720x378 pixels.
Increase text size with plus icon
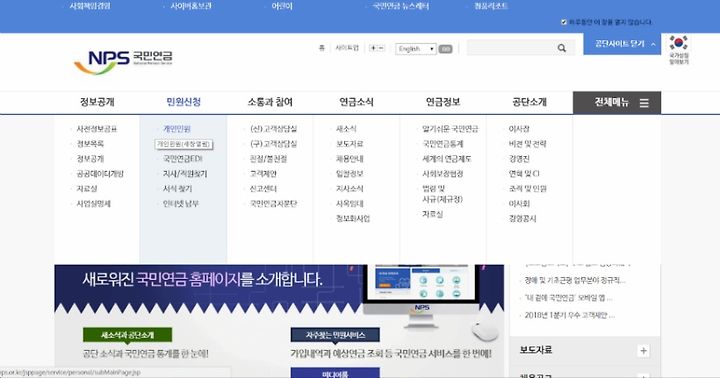pos(373,48)
